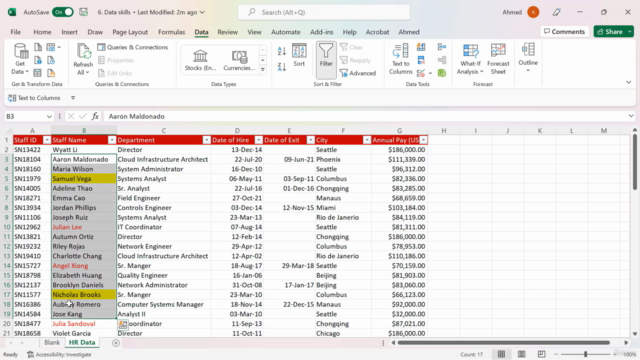The image size is (640, 360).
Task: Open the Department filter dropdown
Action: [207, 140]
